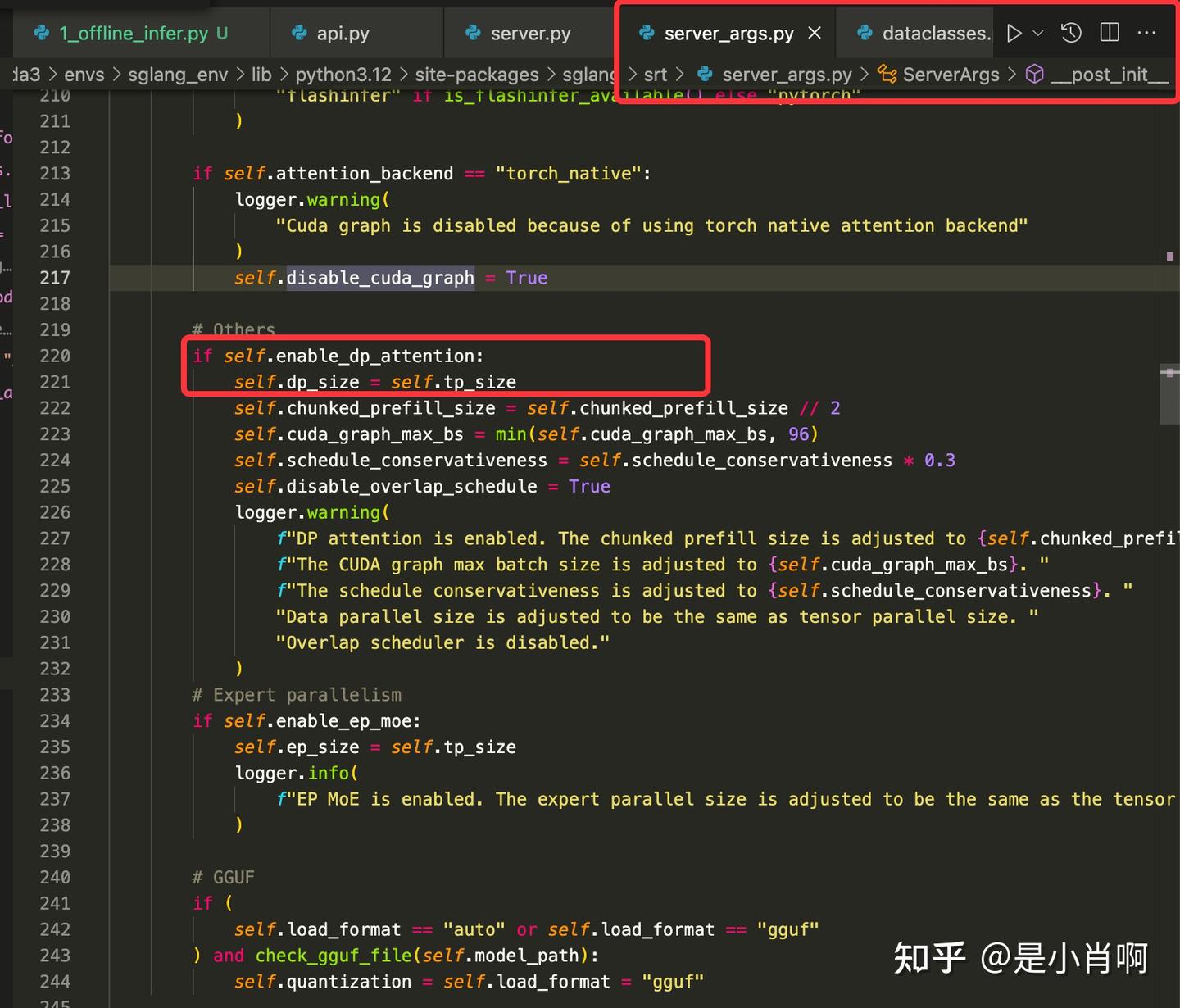Run server_args.py using the play icon
The height and width of the screenshot is (1008, 1180).
[x=1014, y=33]
